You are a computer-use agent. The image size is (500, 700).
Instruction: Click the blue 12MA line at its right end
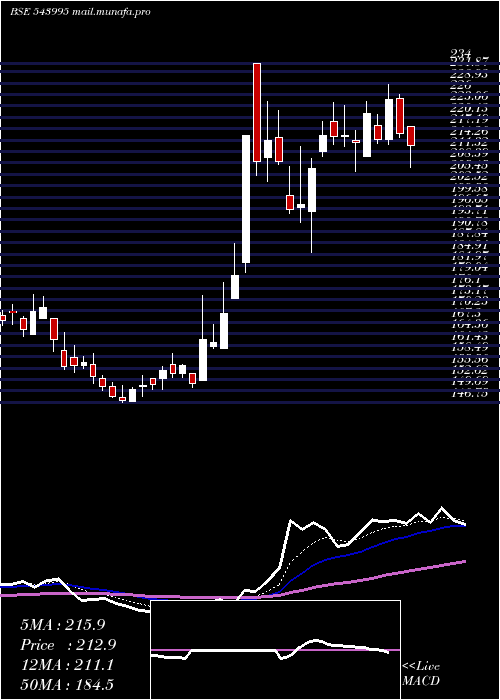coord(464,525)
